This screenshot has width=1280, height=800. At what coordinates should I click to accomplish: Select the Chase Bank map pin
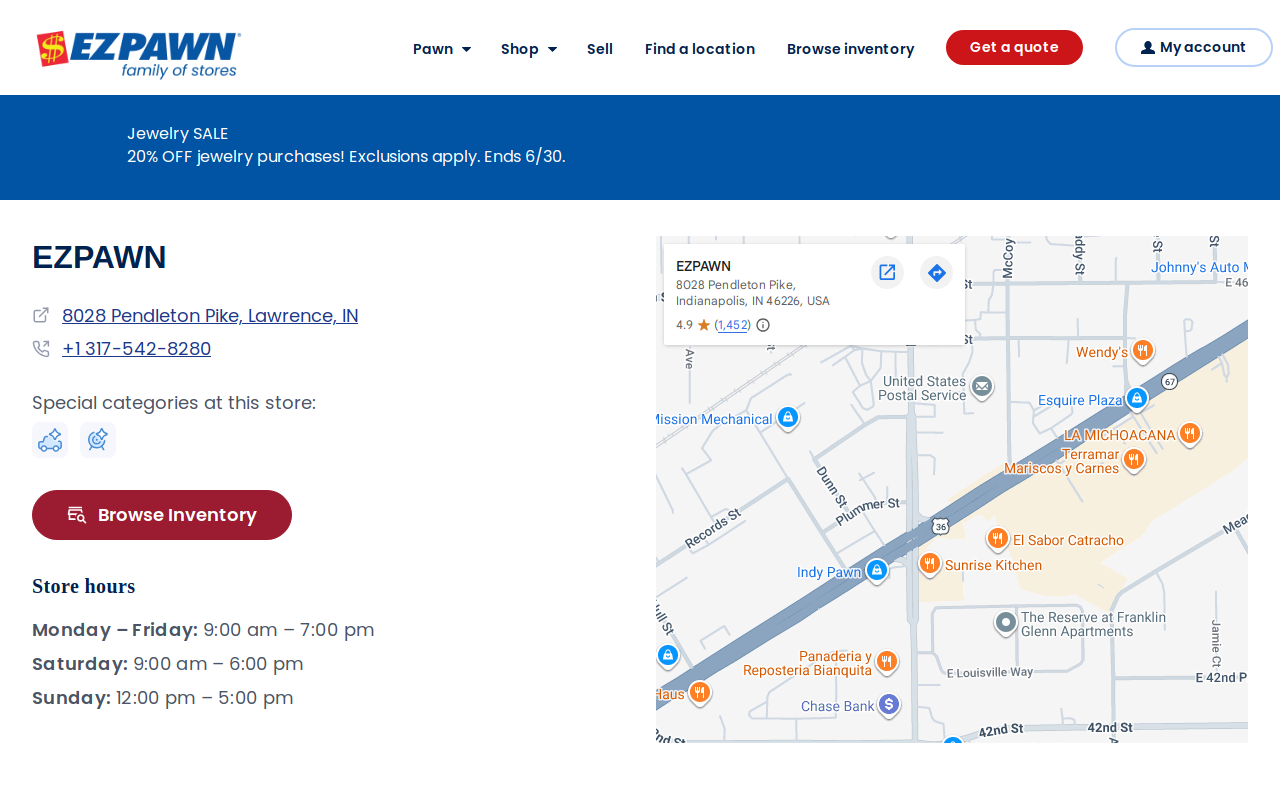click(x=888, y=705)
